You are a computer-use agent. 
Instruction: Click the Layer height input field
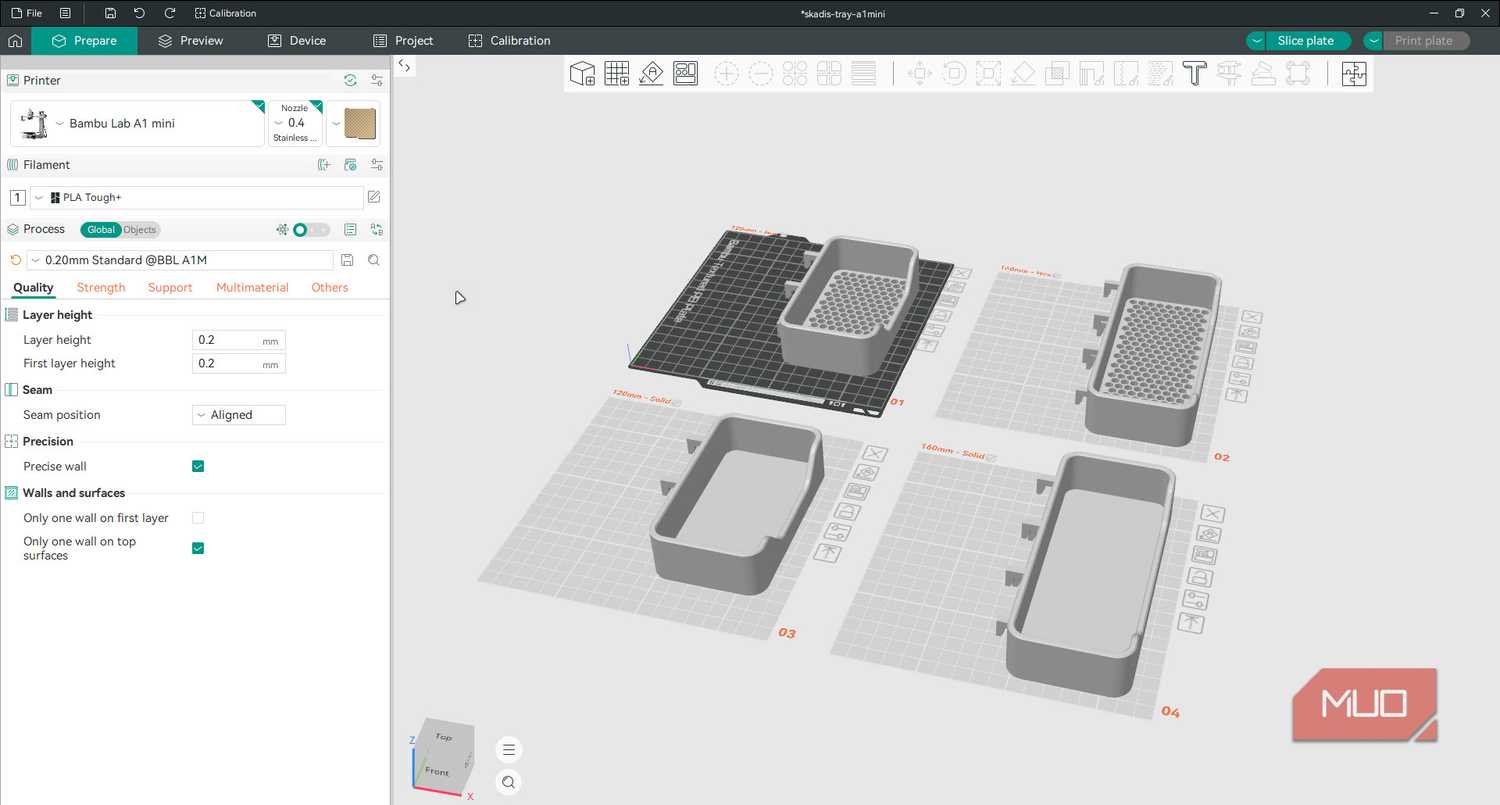[x=239, y=340]
